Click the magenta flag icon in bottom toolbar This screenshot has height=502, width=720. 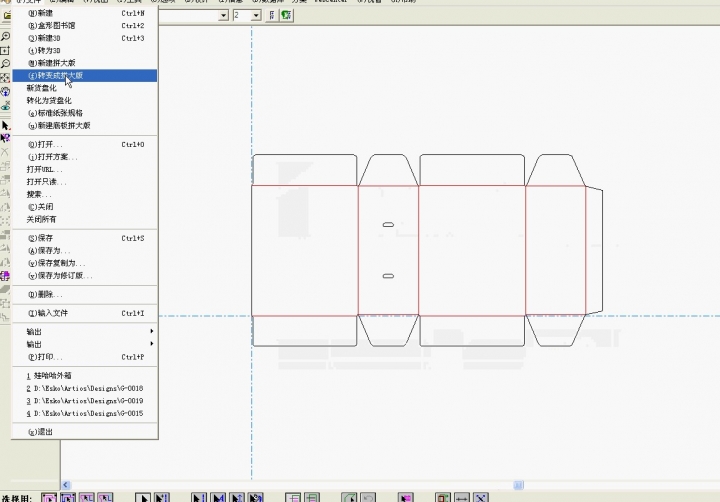pos(406,497)
